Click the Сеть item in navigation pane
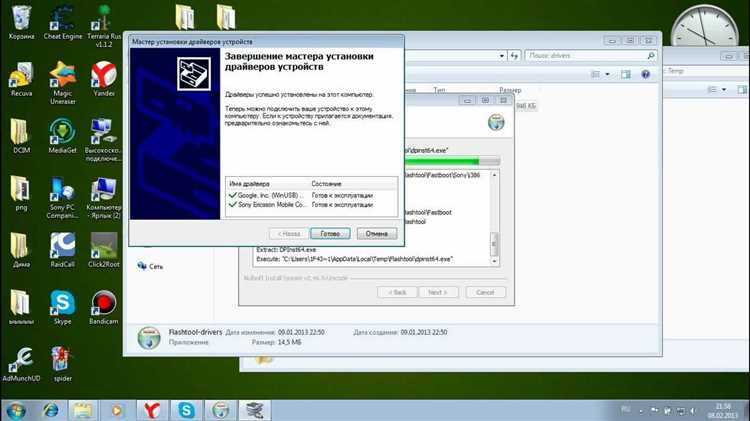Image resolution: width=750 pixels, height=421 pixels. (156, 266)
